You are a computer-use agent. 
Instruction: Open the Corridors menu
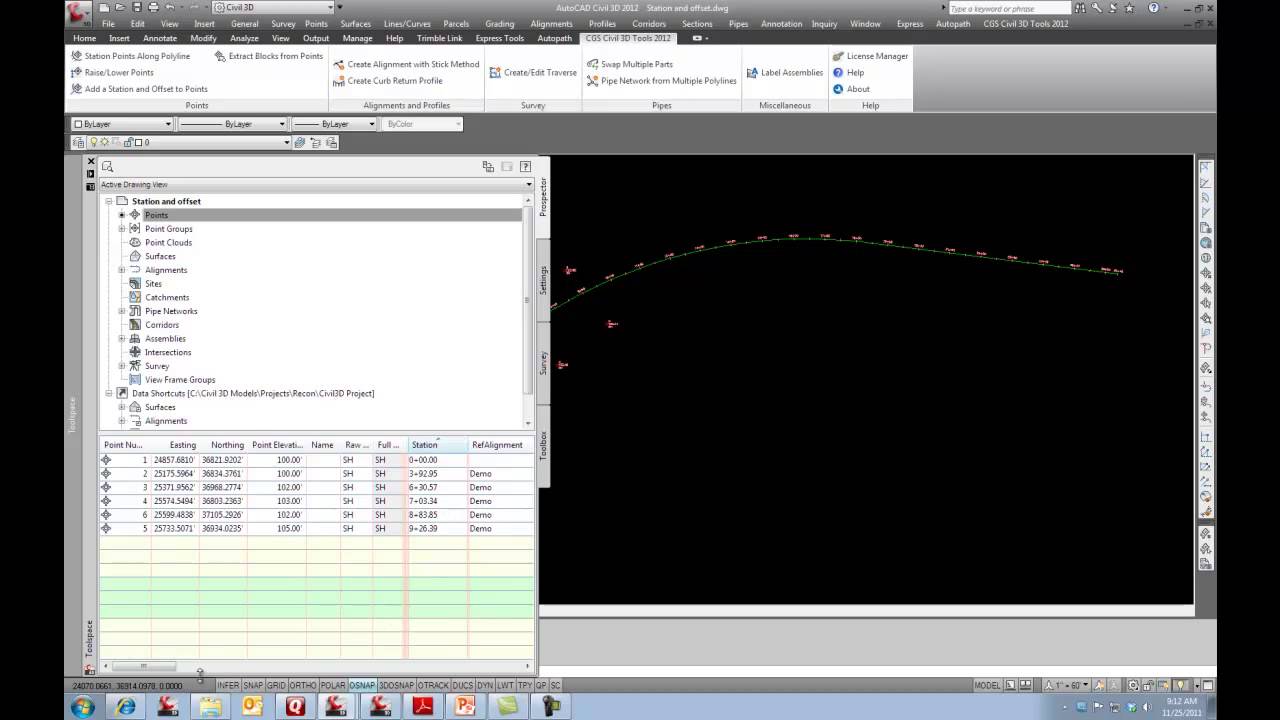[x=649, y=23]
